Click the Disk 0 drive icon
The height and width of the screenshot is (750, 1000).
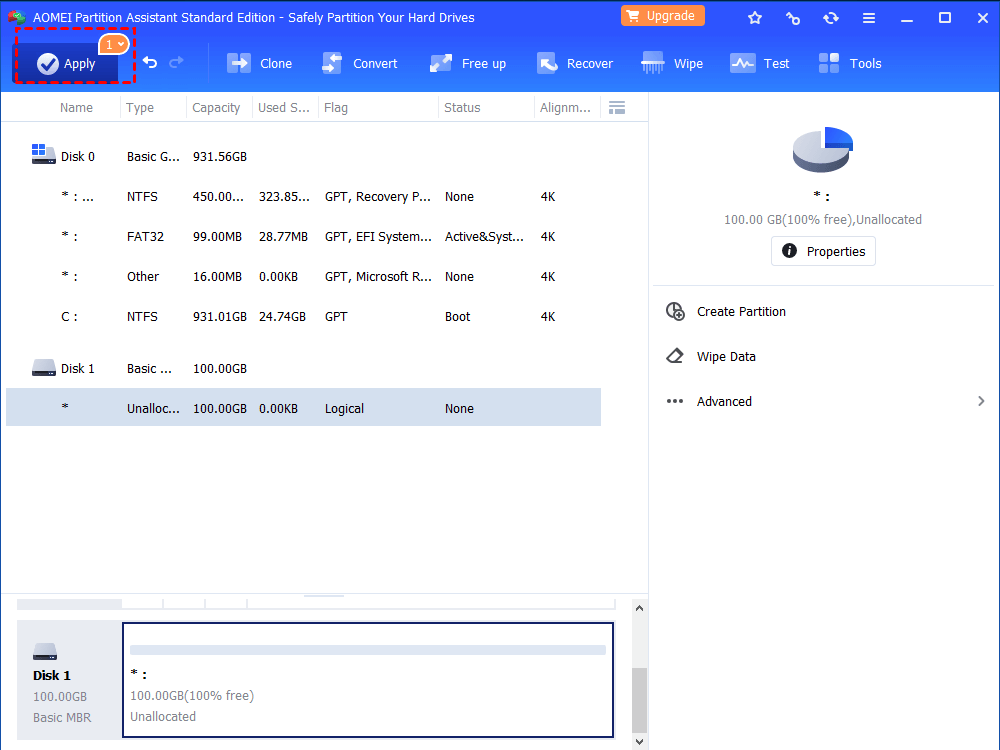(43, 154)
